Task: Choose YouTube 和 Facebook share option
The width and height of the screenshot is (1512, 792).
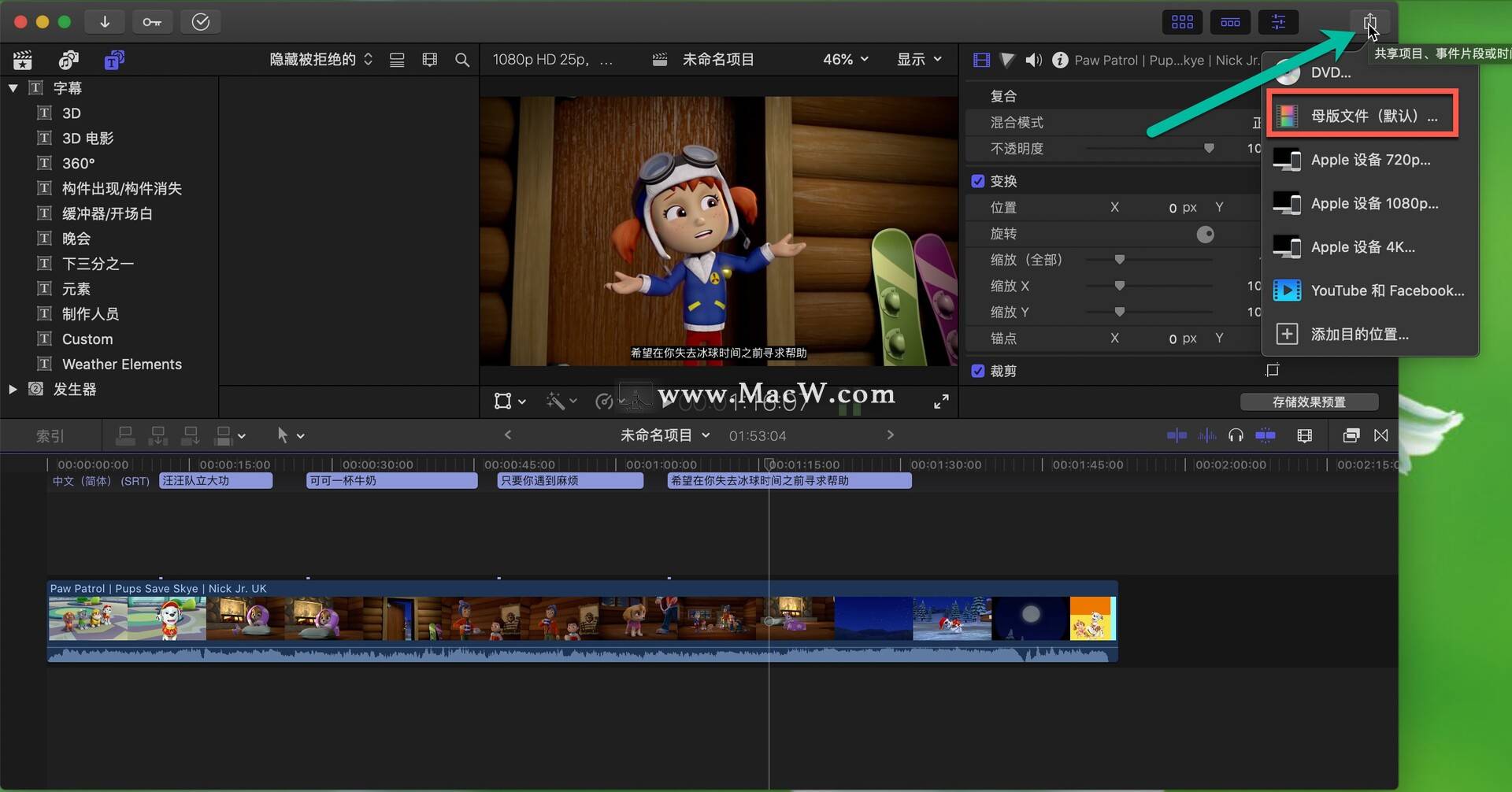Action: coord(1369,291)
